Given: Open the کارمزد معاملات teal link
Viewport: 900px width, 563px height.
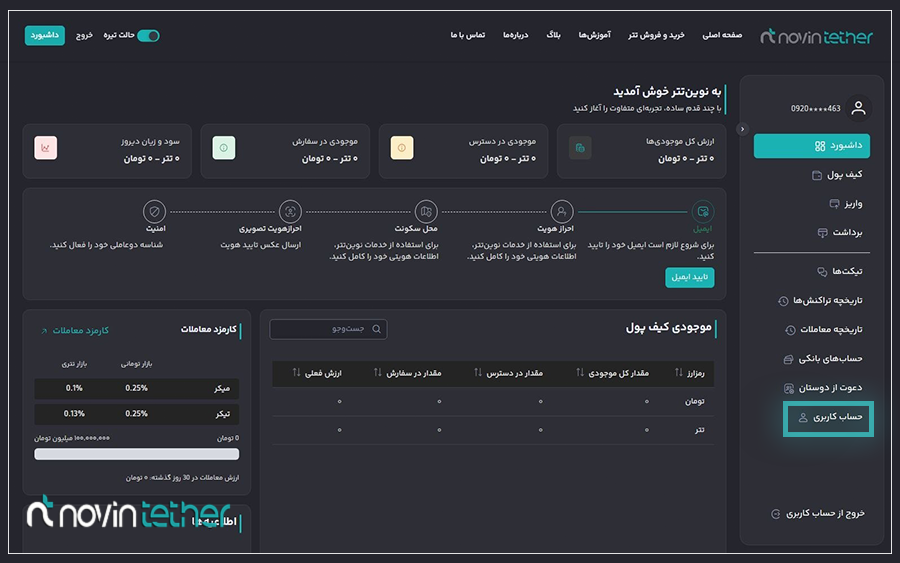Looking at the screenshot, I should coord(76,331).
